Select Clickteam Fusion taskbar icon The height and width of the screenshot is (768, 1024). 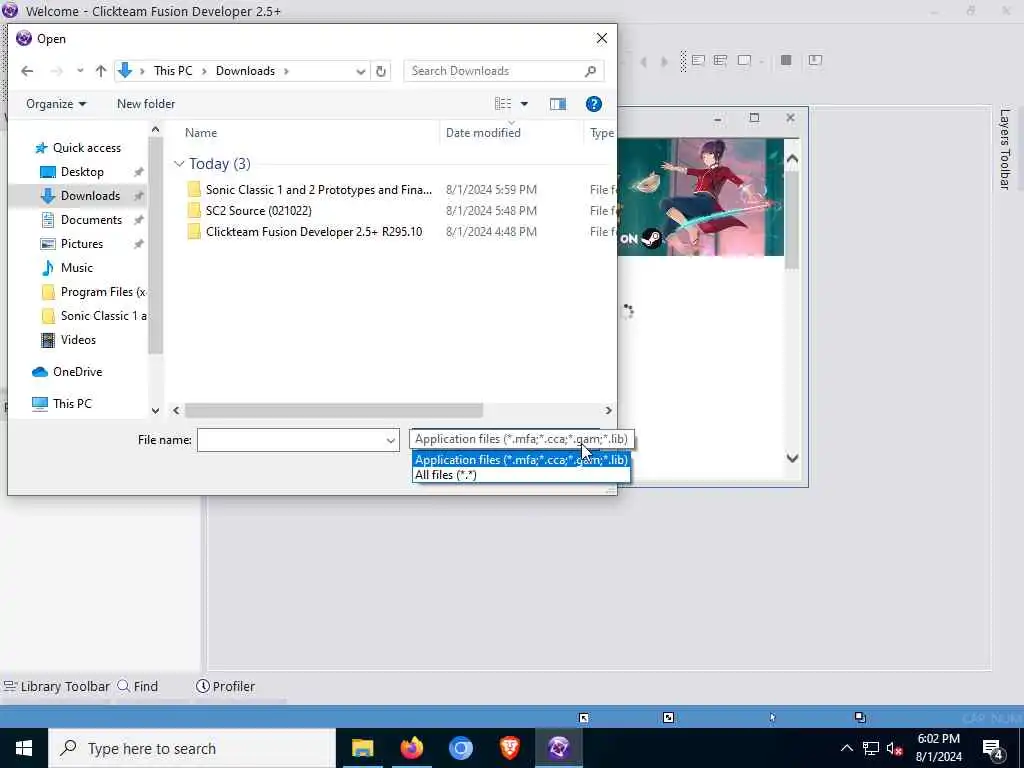(x=558, y=748)
